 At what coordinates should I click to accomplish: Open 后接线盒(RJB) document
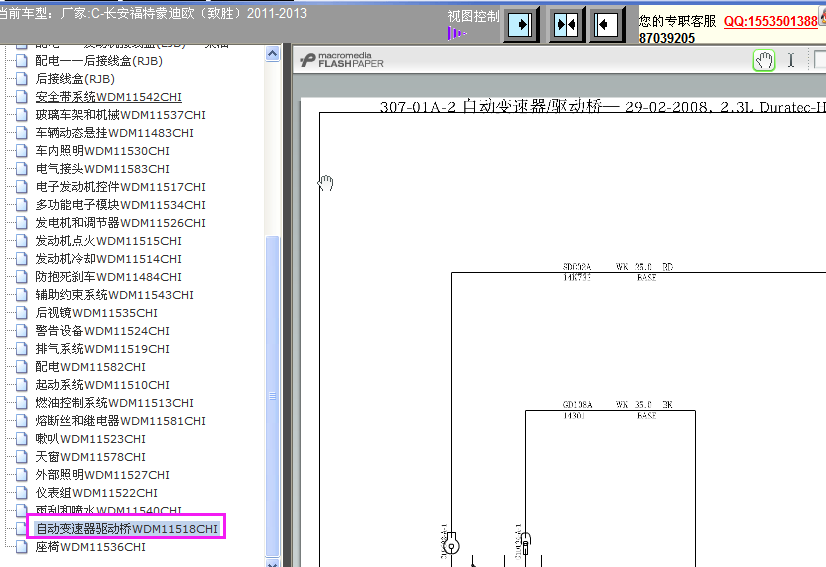pyautogui.click(x=75, y=79)
